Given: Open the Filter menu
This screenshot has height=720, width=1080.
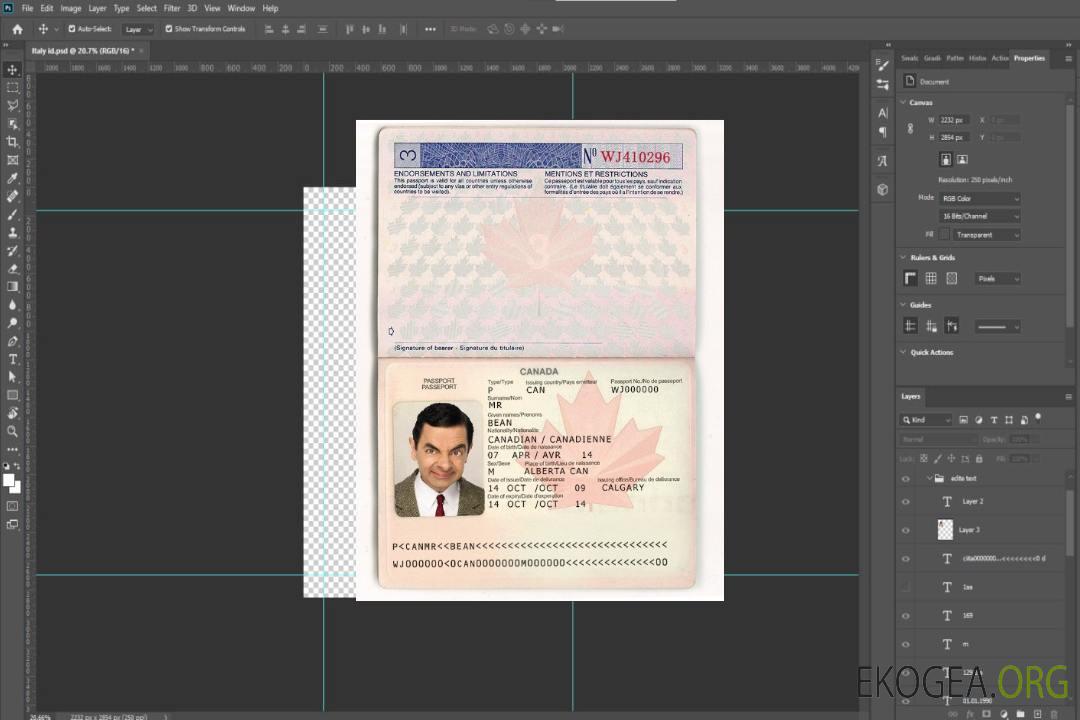Looking at the screenshot, I should tap(172, 8).
